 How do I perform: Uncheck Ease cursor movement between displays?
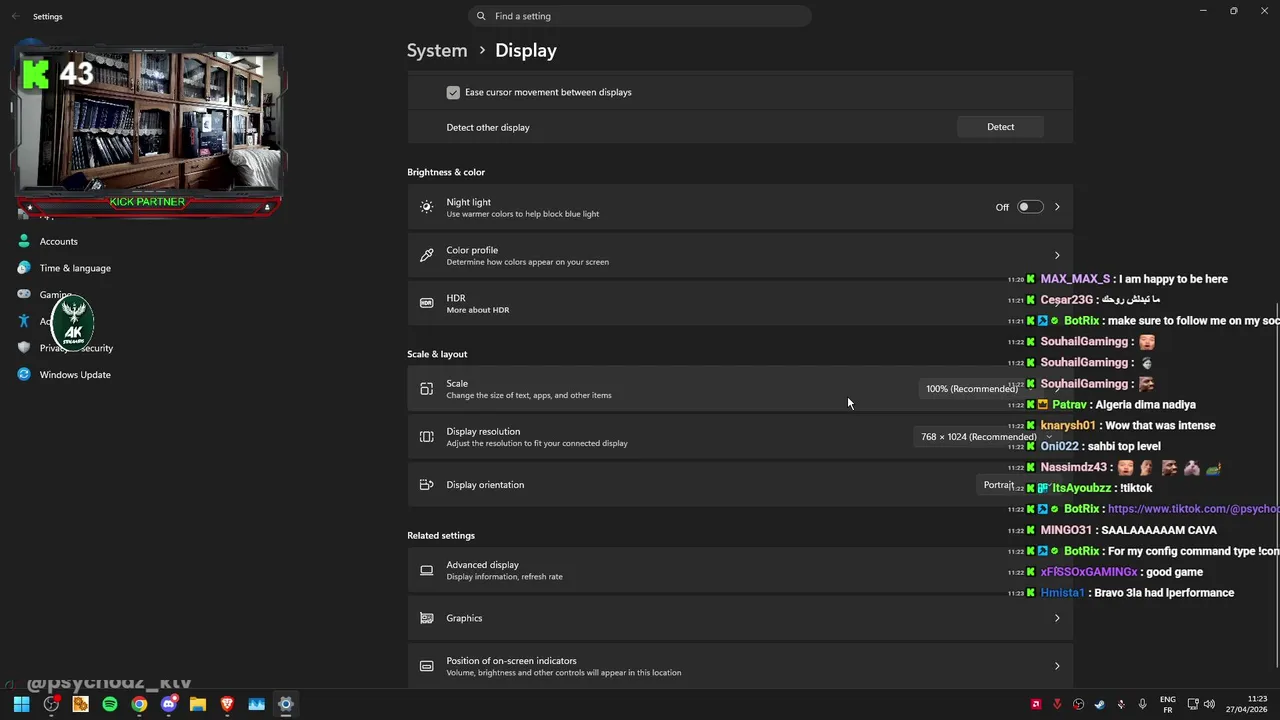tap(453, 92)
